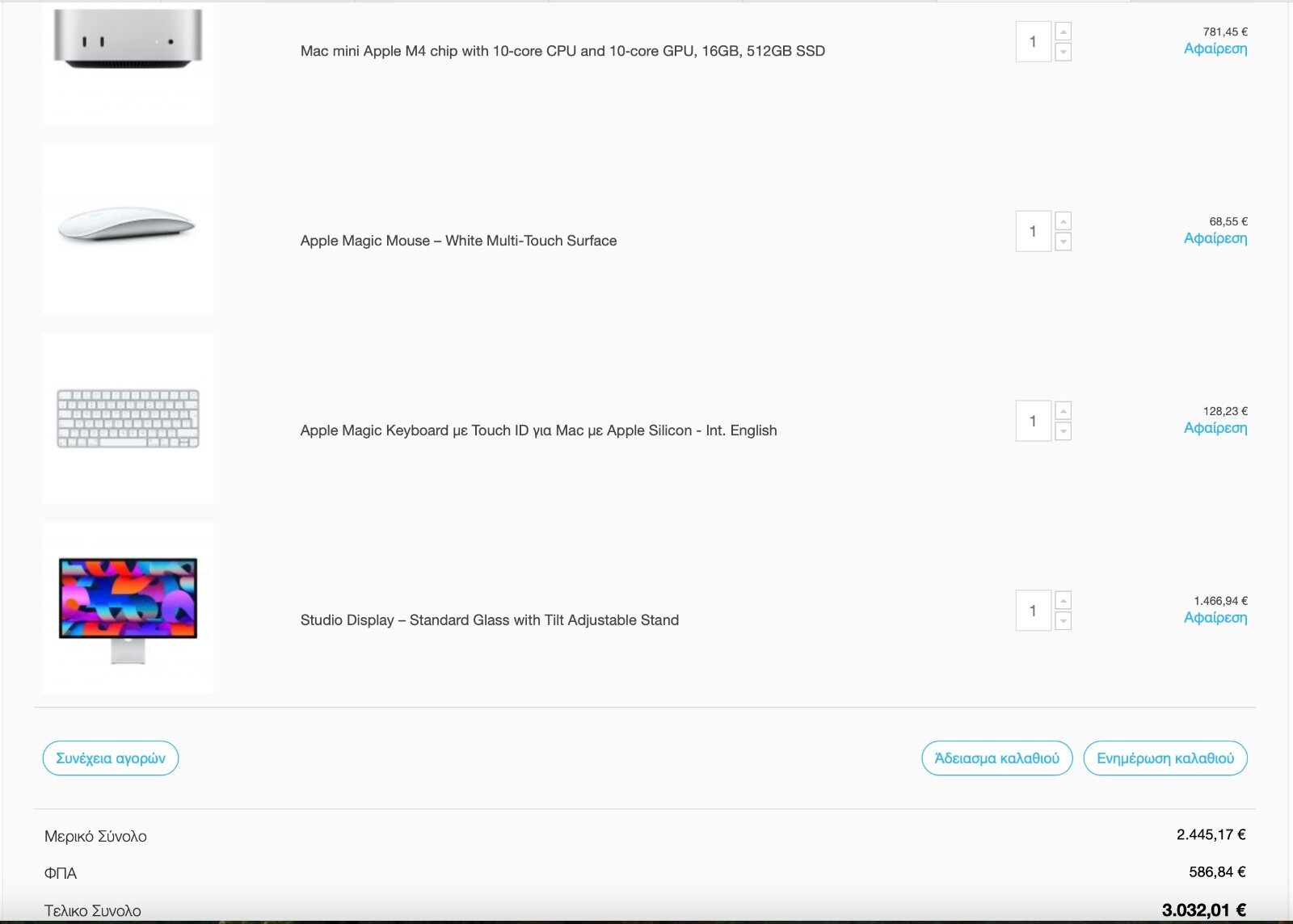This screenshot has width=1293, height=924.
Task: Select the Μερικό Σύνολο label
Action: pyautogui.click(x=95, y=837)
